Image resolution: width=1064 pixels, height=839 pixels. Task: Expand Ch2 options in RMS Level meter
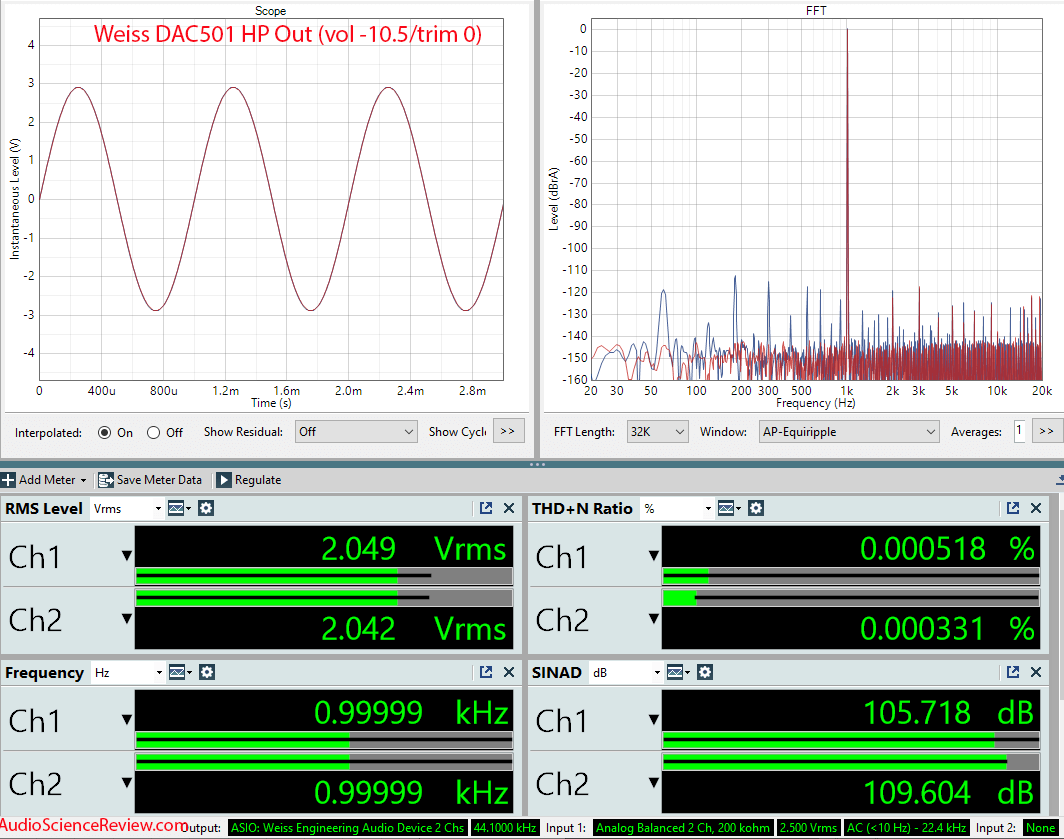(127, 618)
